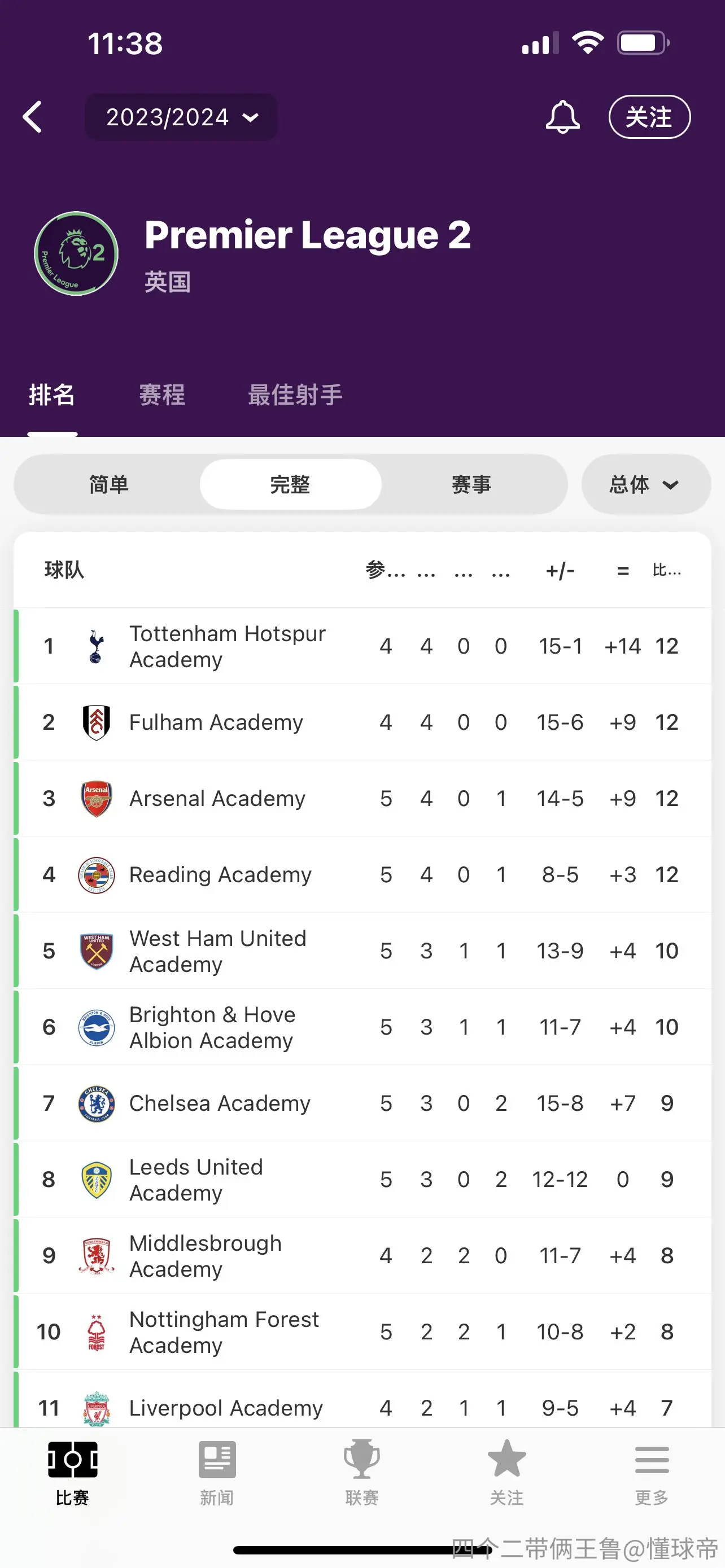Switch to the 最佳射手 tab

(x=295, y=395)
